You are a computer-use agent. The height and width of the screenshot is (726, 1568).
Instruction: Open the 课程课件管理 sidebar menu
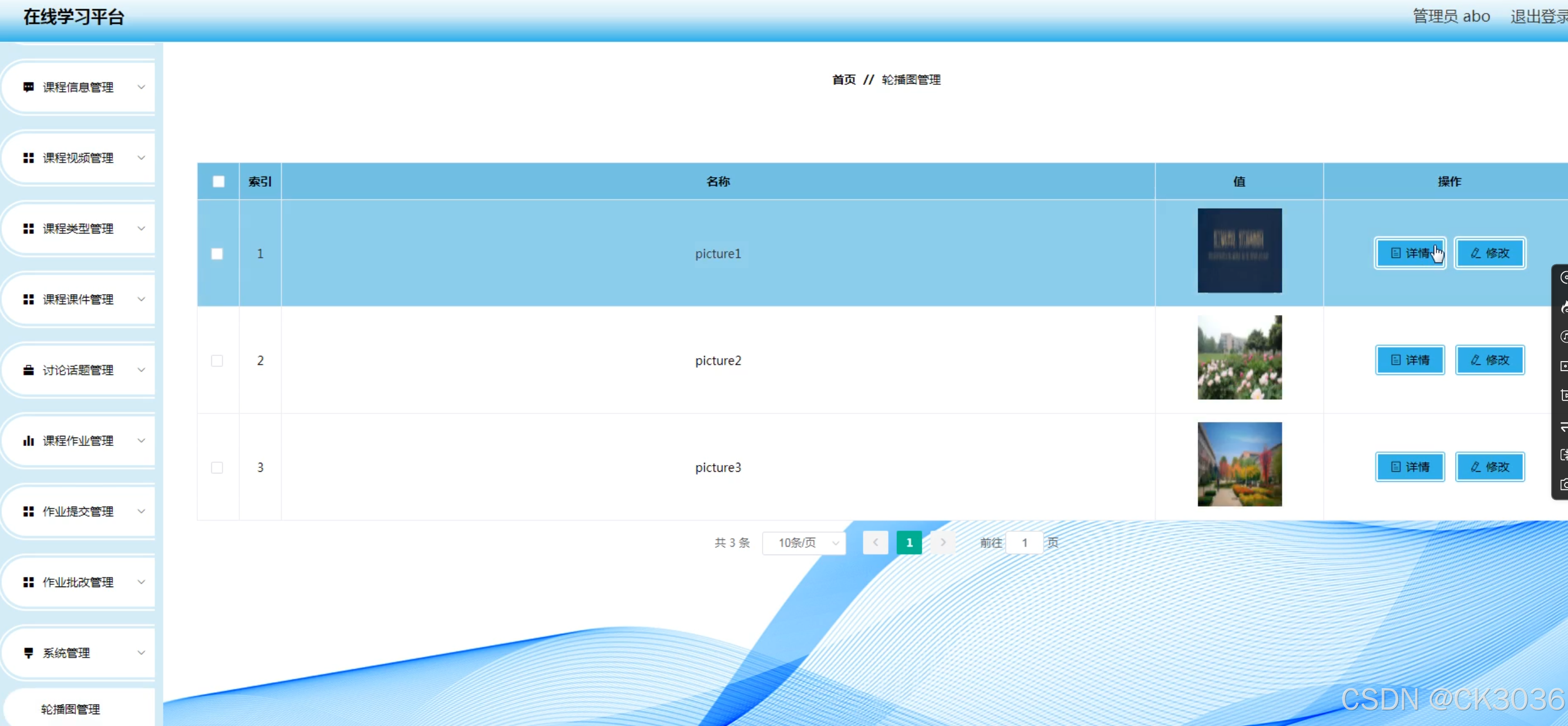coord(78,300)
